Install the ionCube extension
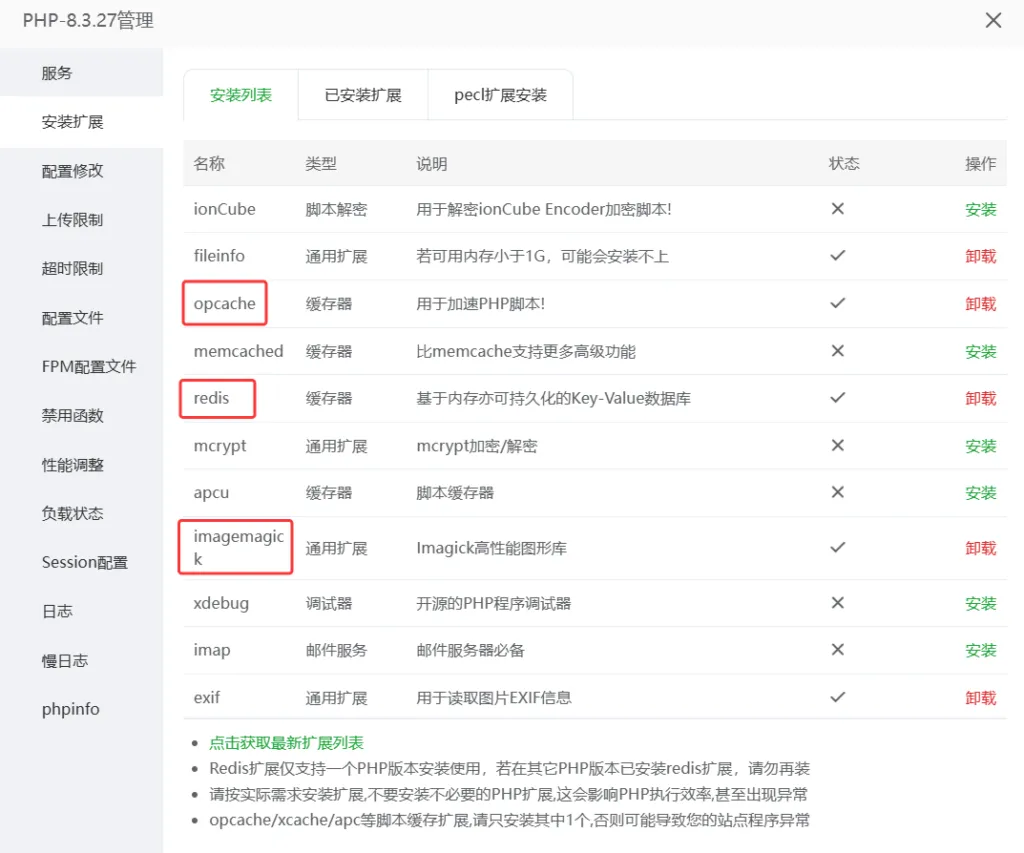 (x=980, y=209)
